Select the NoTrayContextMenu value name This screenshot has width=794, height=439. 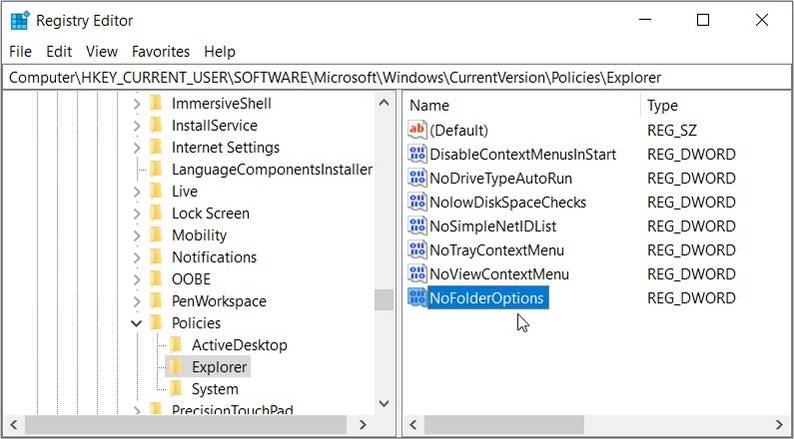coord(496,250)
